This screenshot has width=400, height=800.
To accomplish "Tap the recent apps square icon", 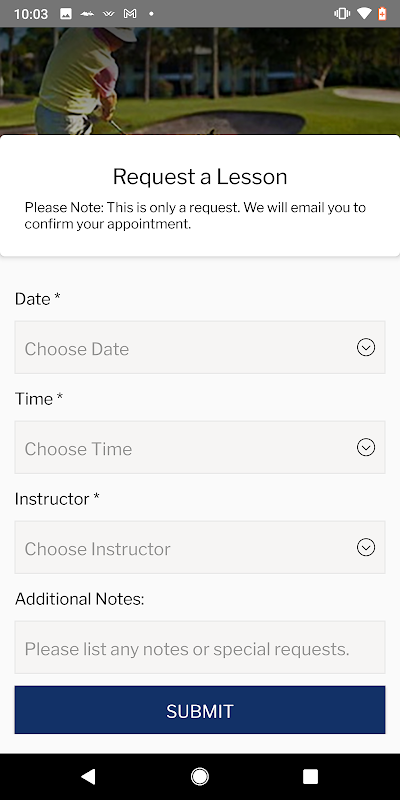I will click(x=310, y=777).
